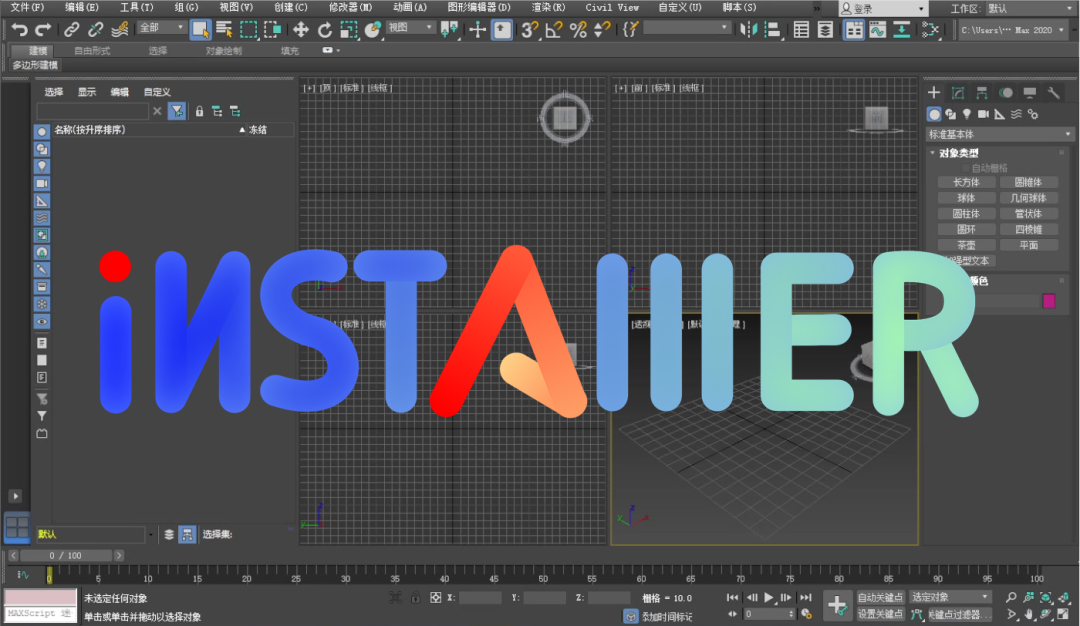Click the Play Animation button

tap(769, 598)
